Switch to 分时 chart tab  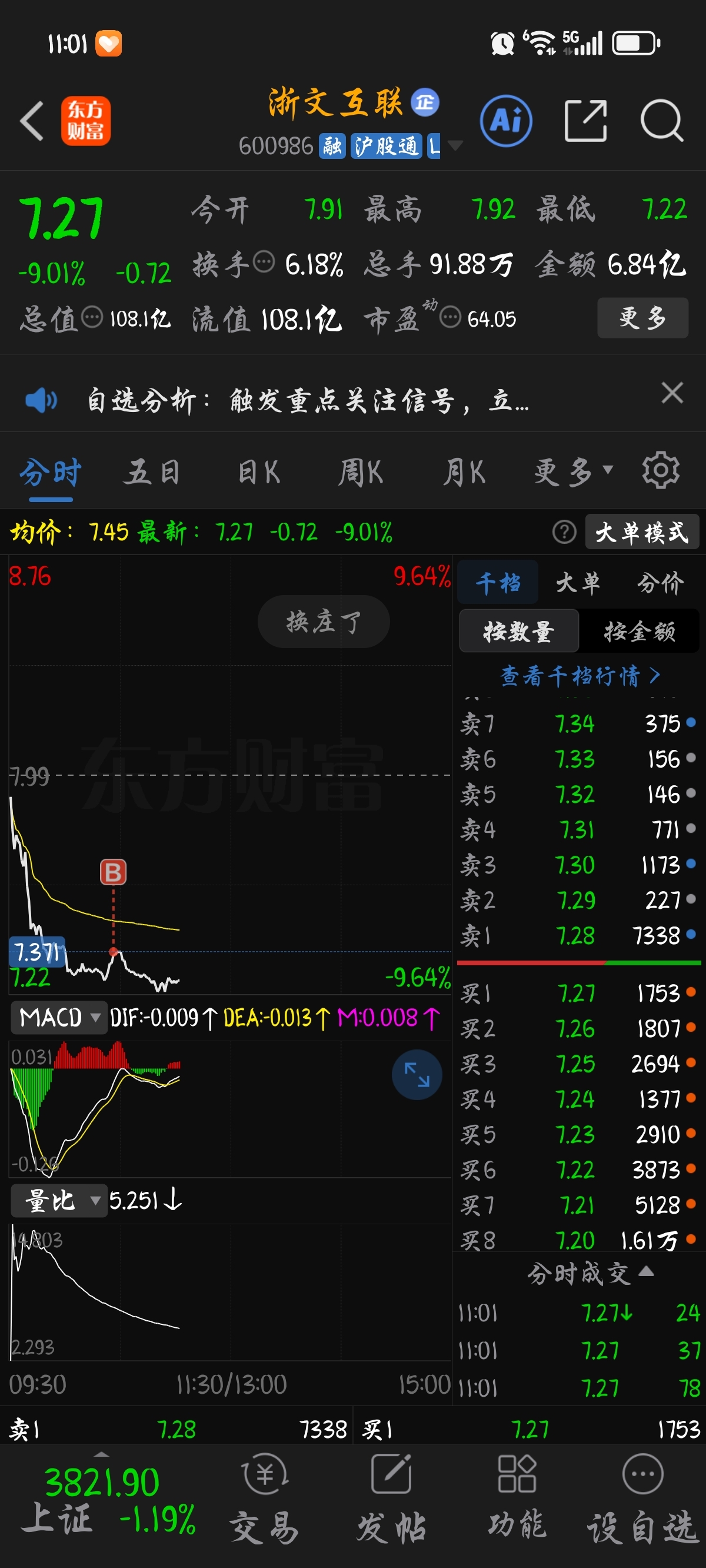51,473
